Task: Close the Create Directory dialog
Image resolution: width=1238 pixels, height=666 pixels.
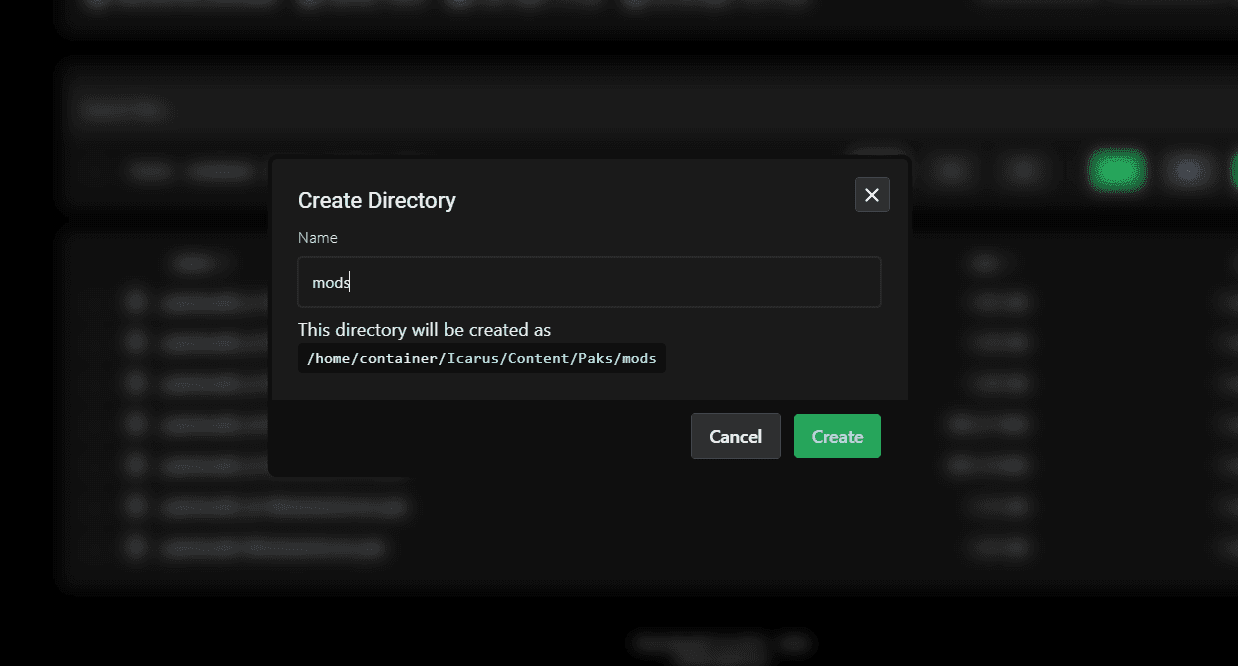Action: click(x=871, y=194)
